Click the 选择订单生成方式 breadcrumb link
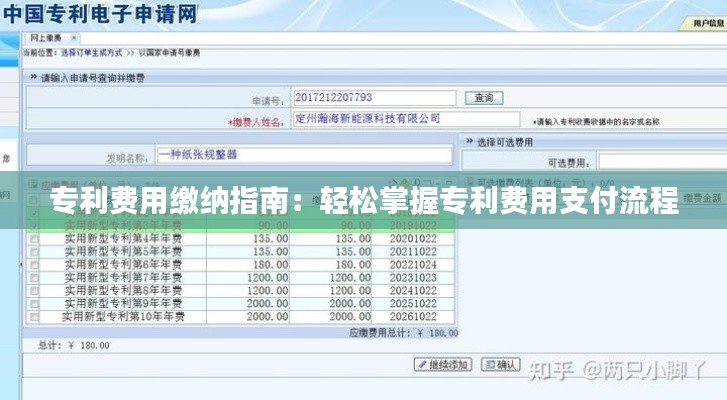727x400 pixels. [x=91, y=52]
